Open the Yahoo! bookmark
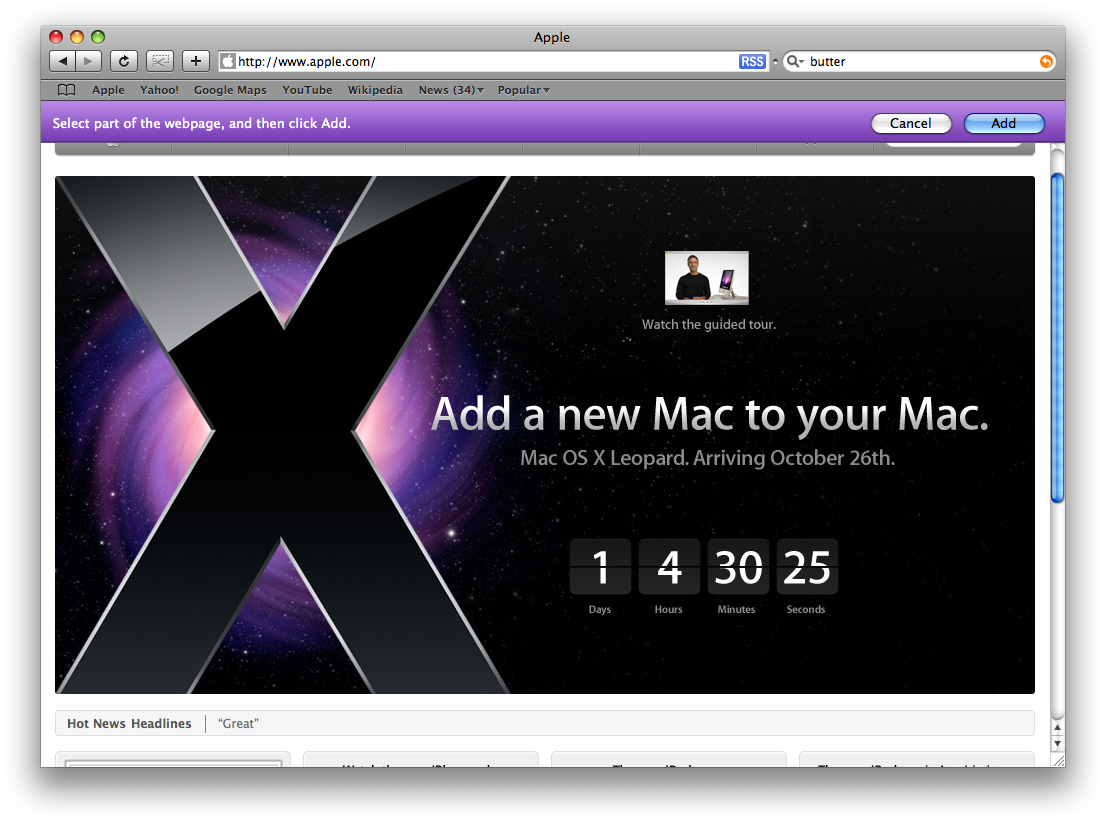Viewport: 1106px width, 823px height. click(159, 90)
